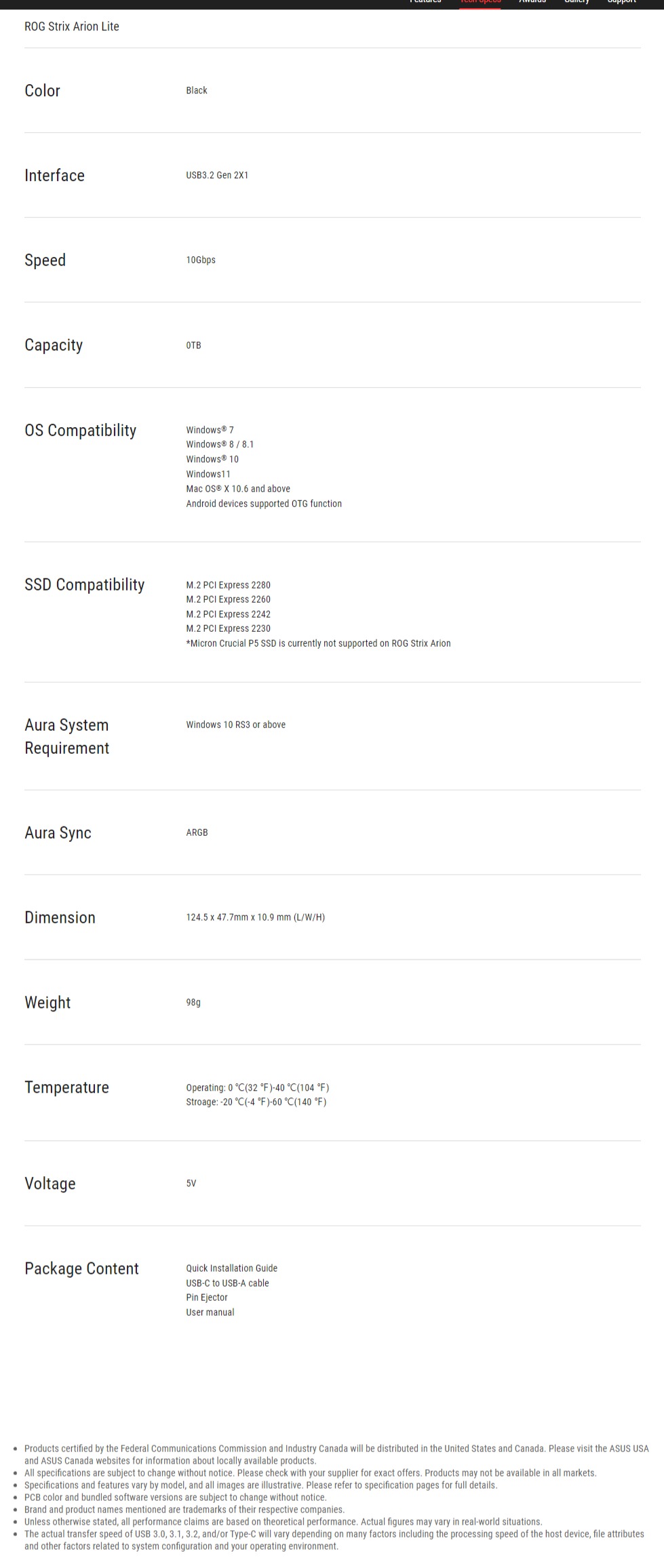This screenshot has width=664, height=1568.
Task: Click USB-C to USB-A cable entry
Action: (227, 1283)
